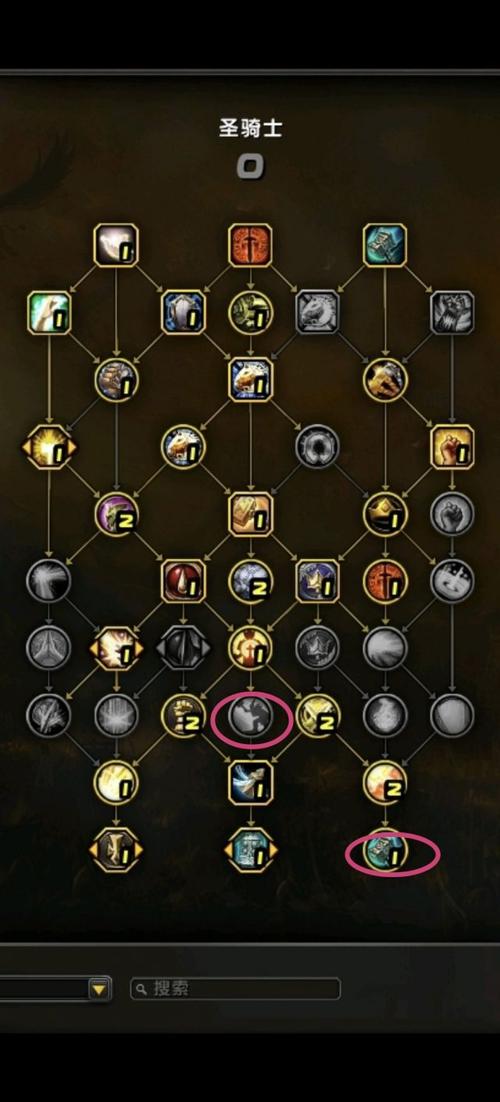The image size is (500, 1102).
Task: Choose the gray horse head talent
Action: click(x=318, y=312)
